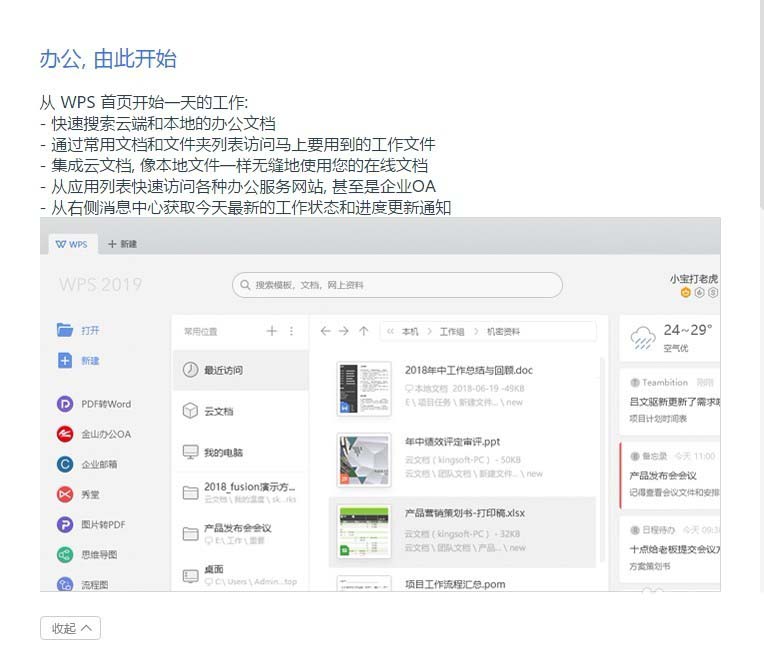
Task: Open 产品发布会会议 reminder card
Action: pyautogui.click(x=669, y=475)
